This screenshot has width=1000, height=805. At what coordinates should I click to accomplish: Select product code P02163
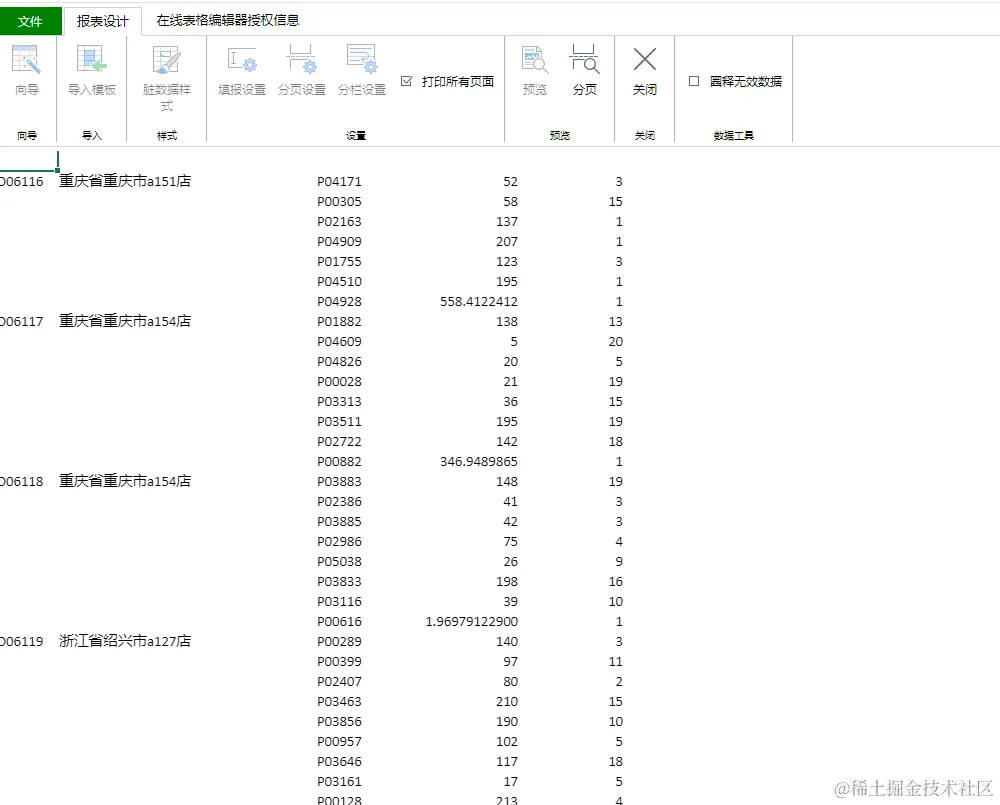coord(339,222)
